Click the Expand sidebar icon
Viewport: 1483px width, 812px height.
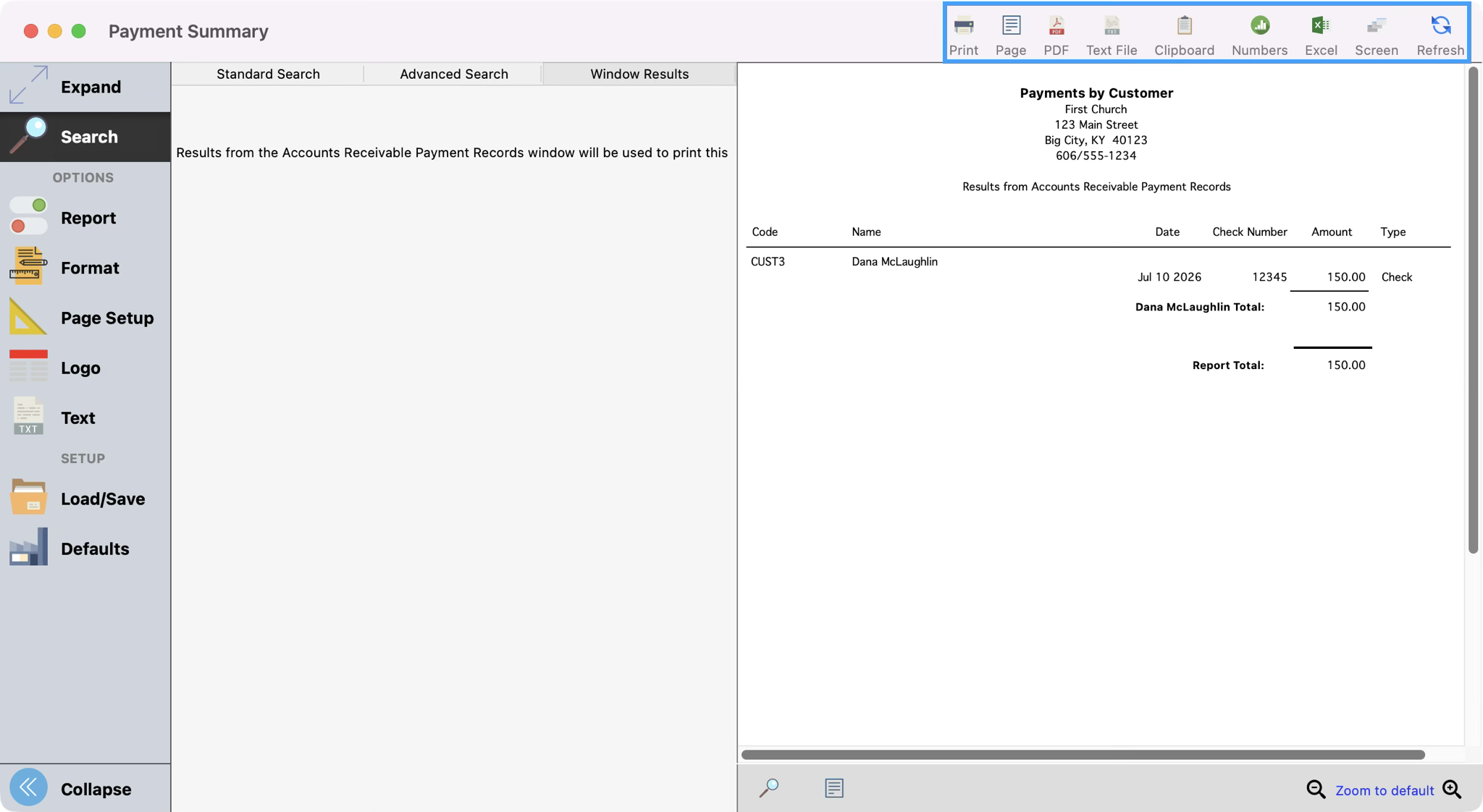pyautogui.click(x=28, y=85)
